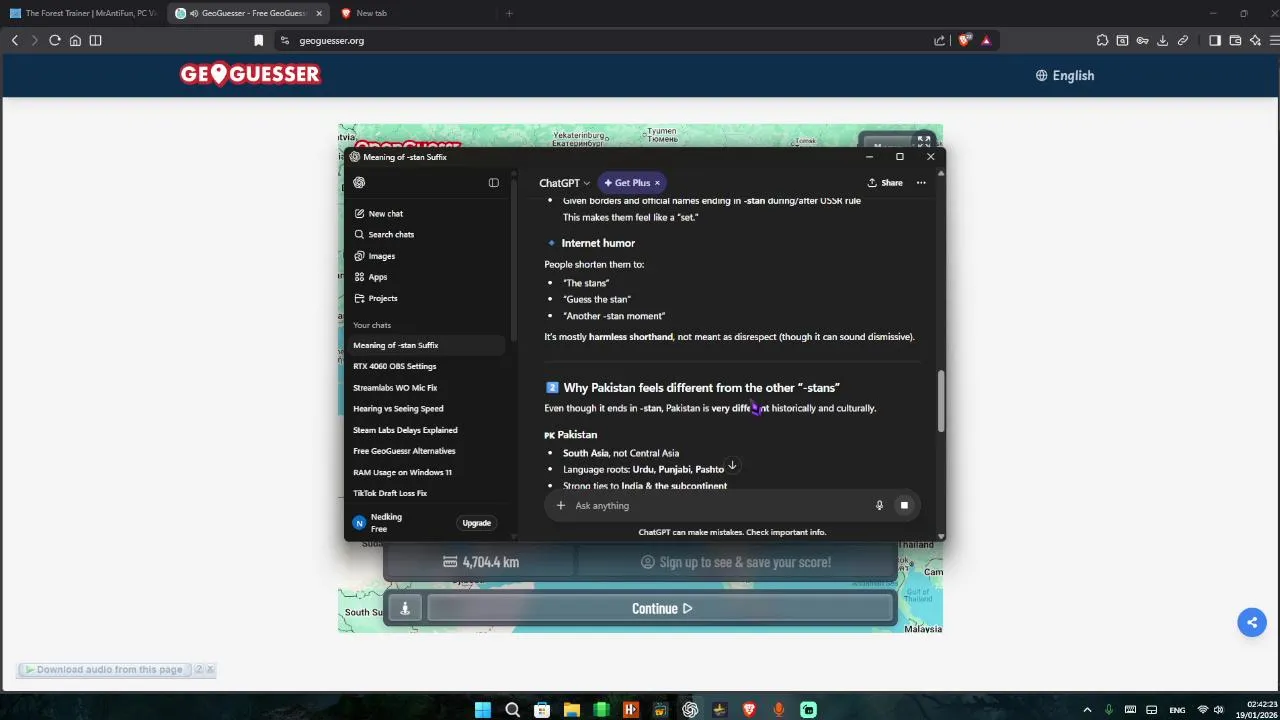Screen dimensions: 1280x720
Task: Open browser downloads panel
Action: pos(1162,41)
